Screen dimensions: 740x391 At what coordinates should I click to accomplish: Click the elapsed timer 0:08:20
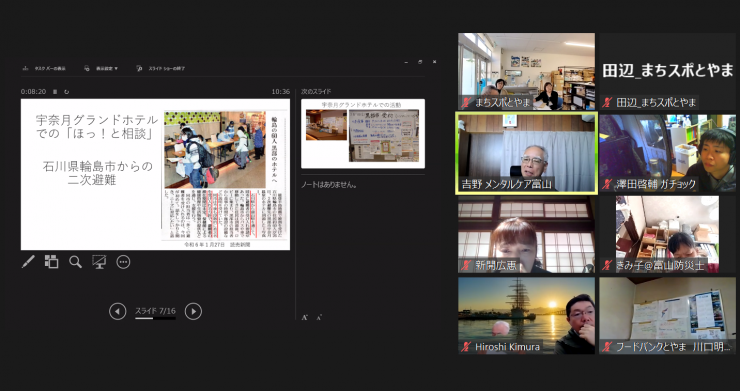click(x=34, y=92)
